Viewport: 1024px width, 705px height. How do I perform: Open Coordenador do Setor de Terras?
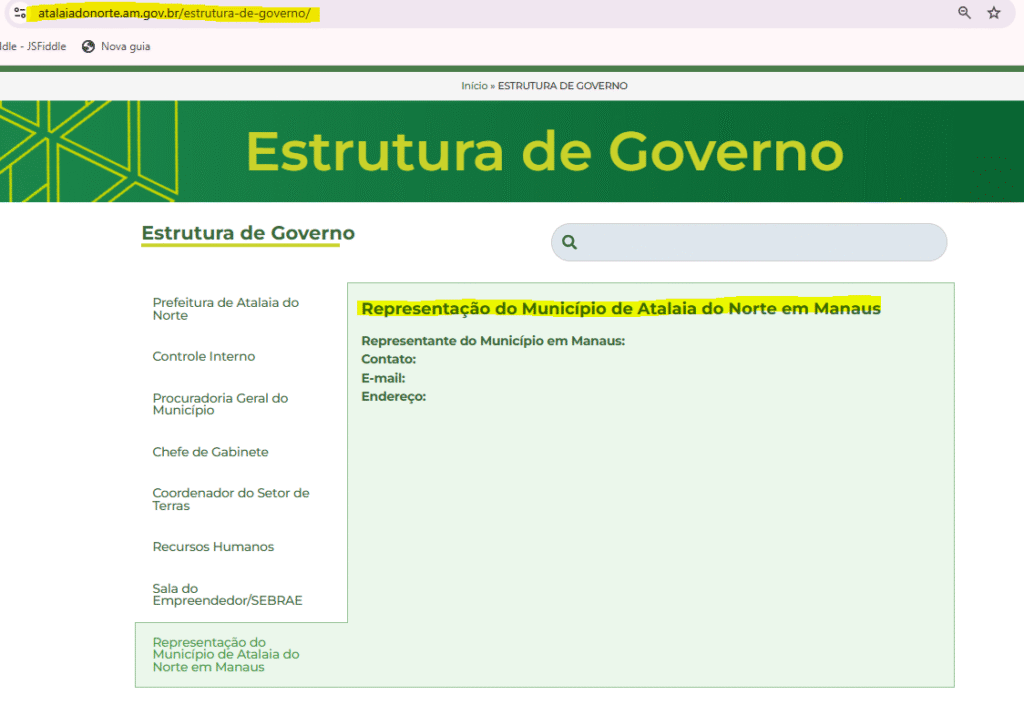(231, 499)
